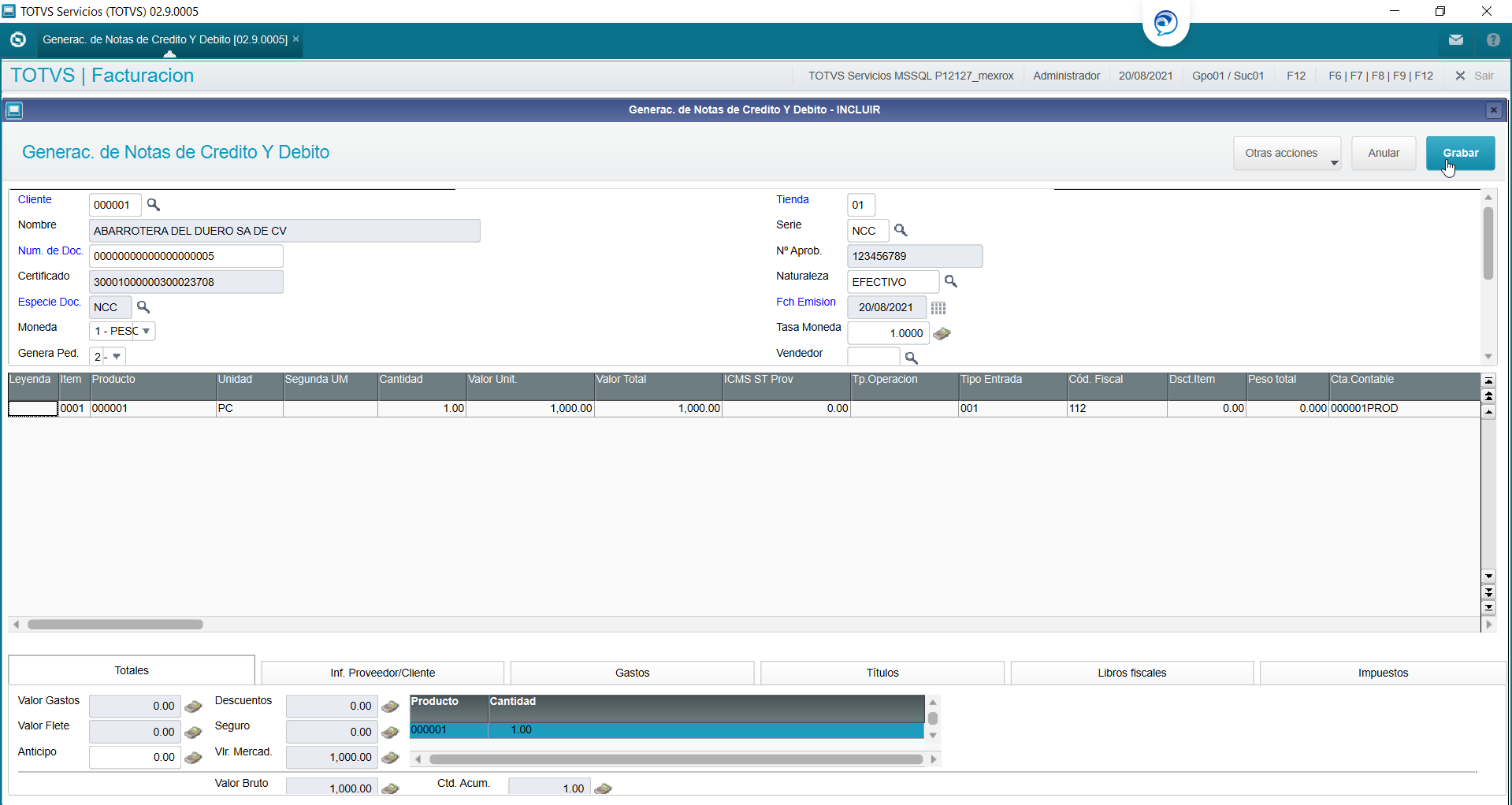Open Ctd. Acum. calculator icon

(603, 788)
